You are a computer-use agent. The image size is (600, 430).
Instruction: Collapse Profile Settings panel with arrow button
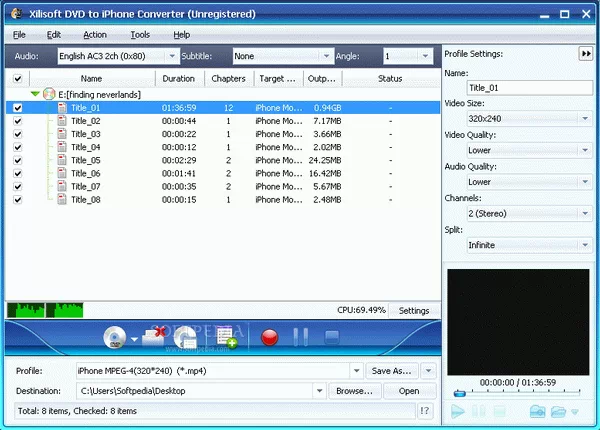point(585,53)
